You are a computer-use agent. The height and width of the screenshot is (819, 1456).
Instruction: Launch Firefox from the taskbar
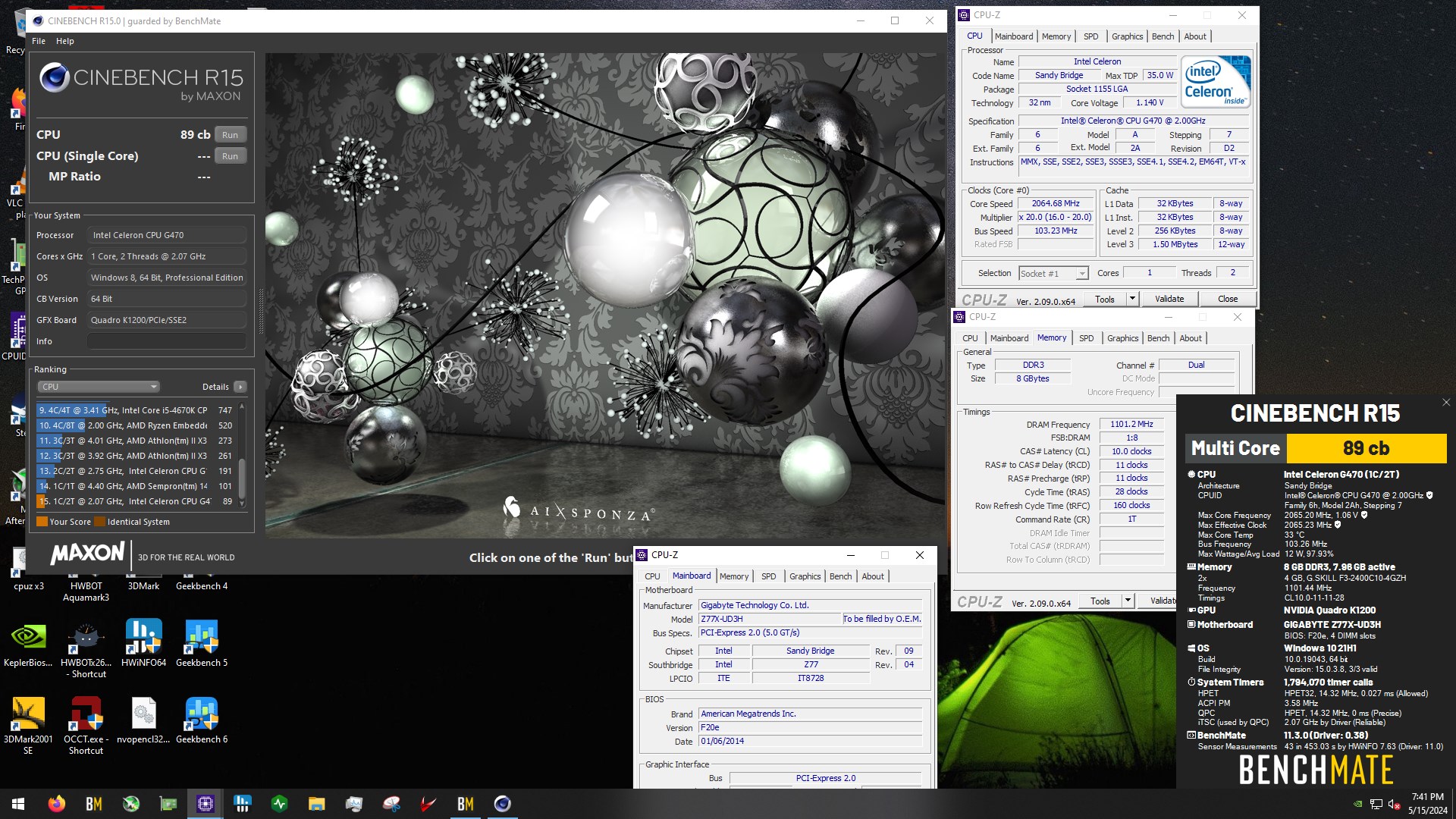pos(56,804)
